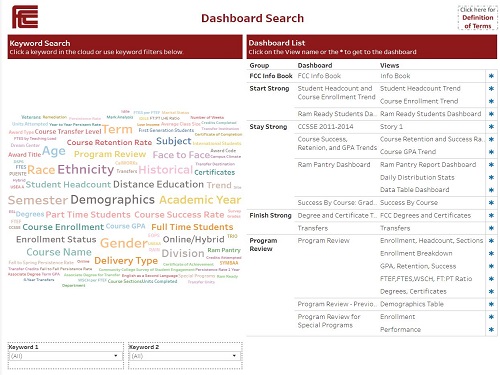Screen dimensions: 500x375
Task: Click the Gender keyword in the word cloud
Action: [124, 243]
